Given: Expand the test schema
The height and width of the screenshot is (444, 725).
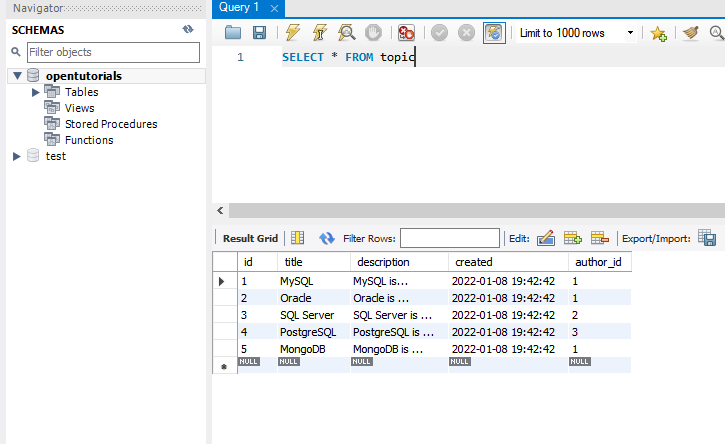Looking at the screenshot, I should (x=17, y=156).
